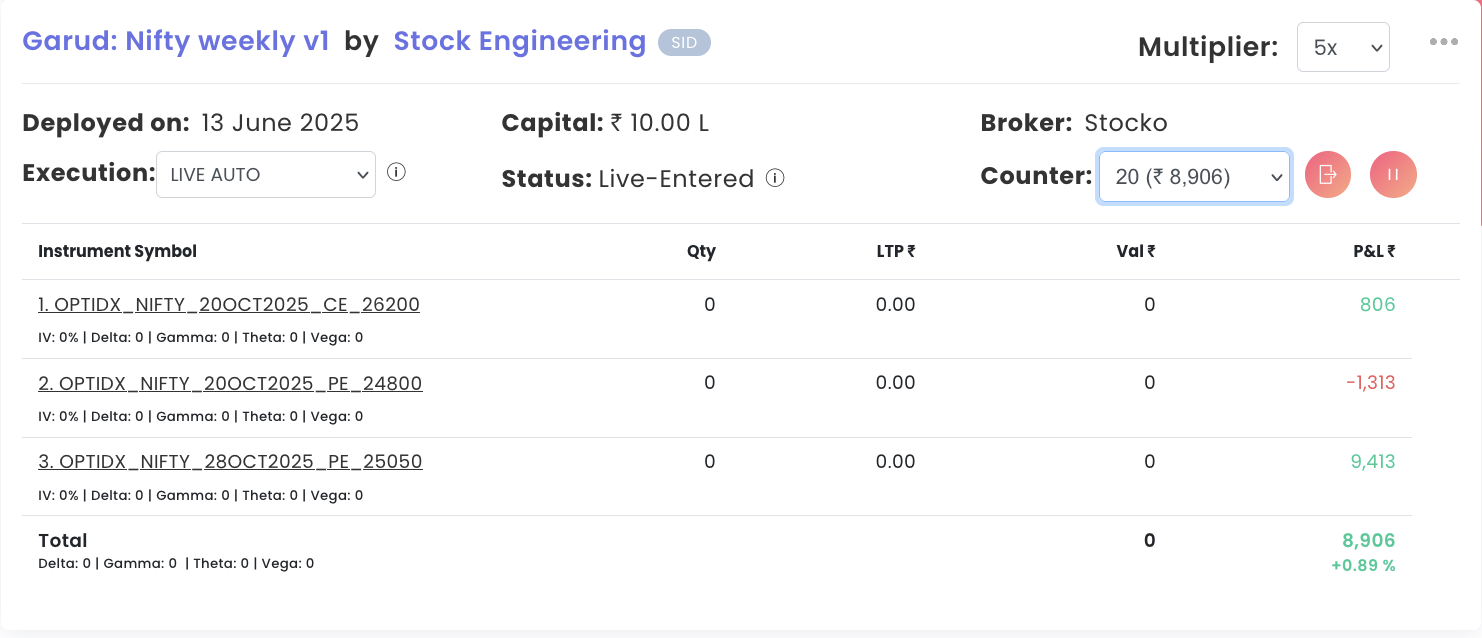This screenshot has height=638, width=1482.
Task: Open the Counter 20 dropdown
Action: [1194, 177]
